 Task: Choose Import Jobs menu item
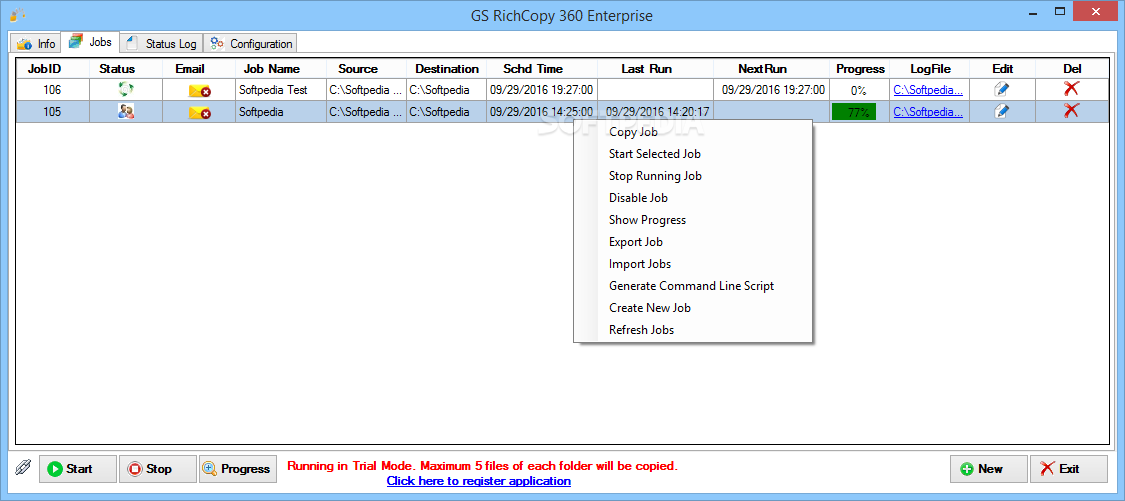pyautogui.click(x=692, y=264)
